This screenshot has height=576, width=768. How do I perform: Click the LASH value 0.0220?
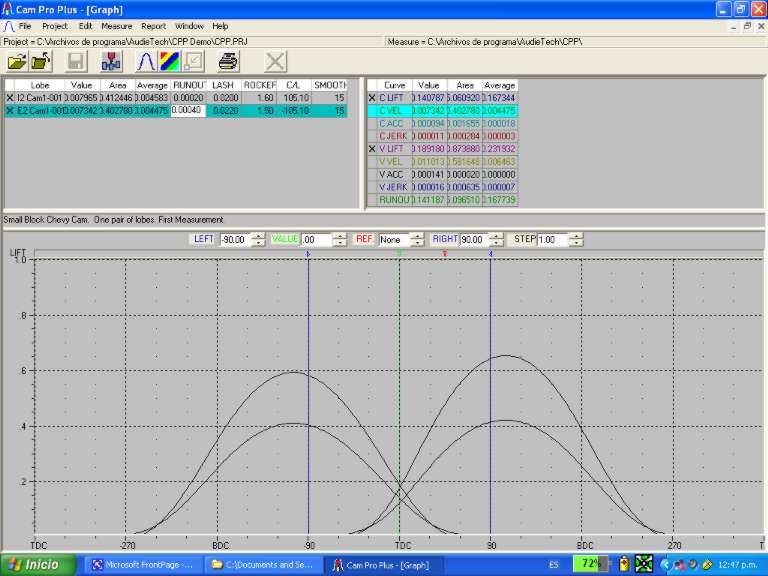pyautogui.click(x=224, y=111)
